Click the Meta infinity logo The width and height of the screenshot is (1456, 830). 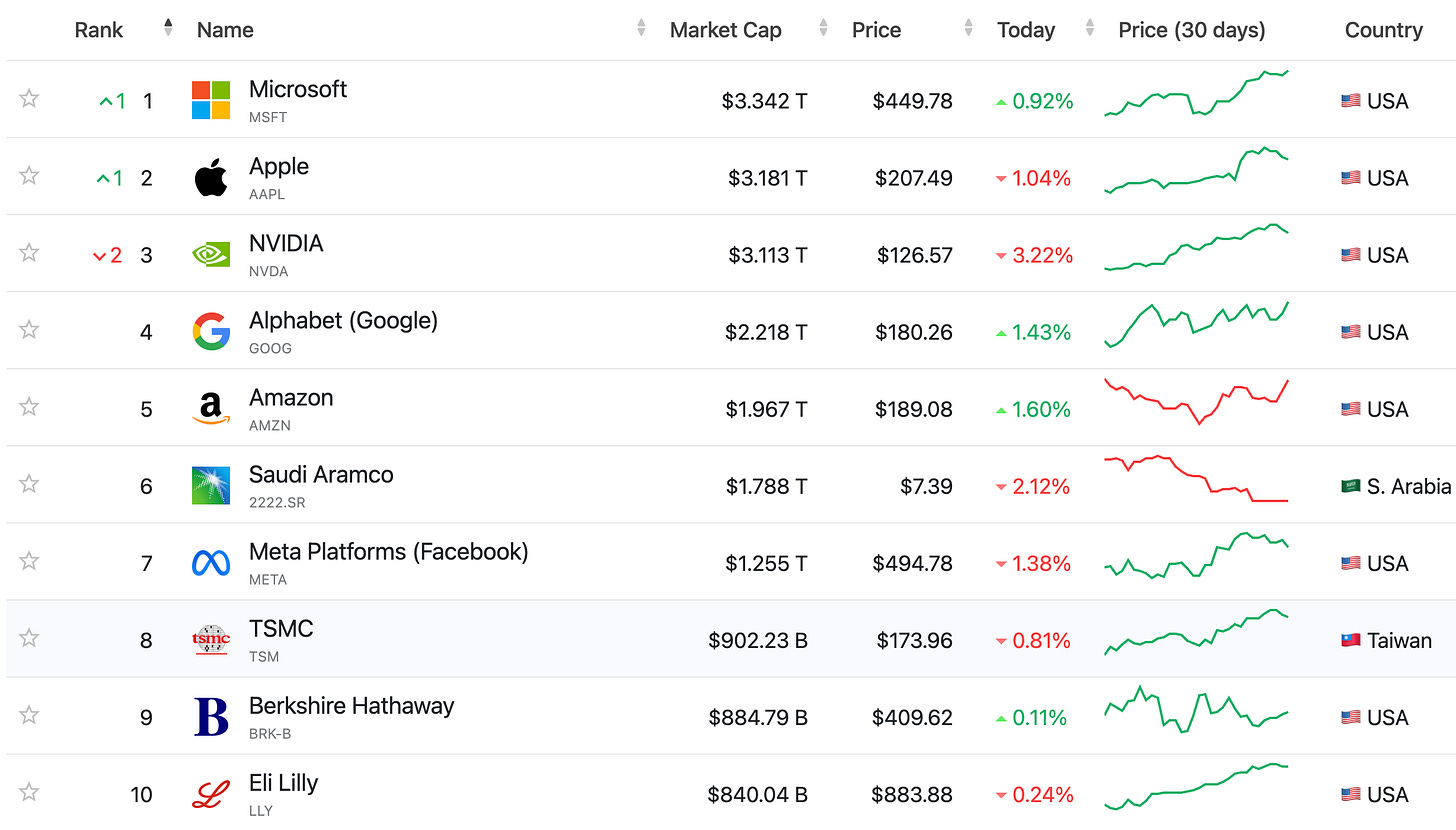point(211,563)
